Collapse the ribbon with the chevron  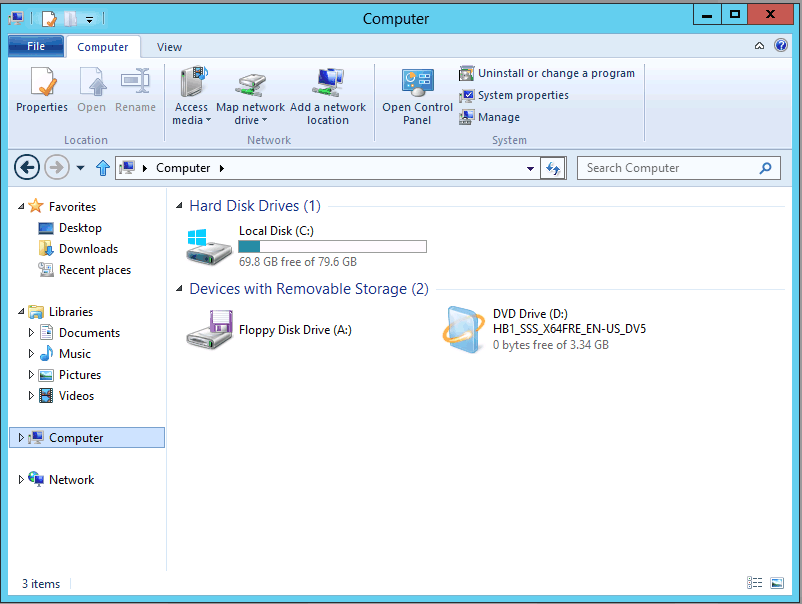pyautogui.click(x=759, y=46)
